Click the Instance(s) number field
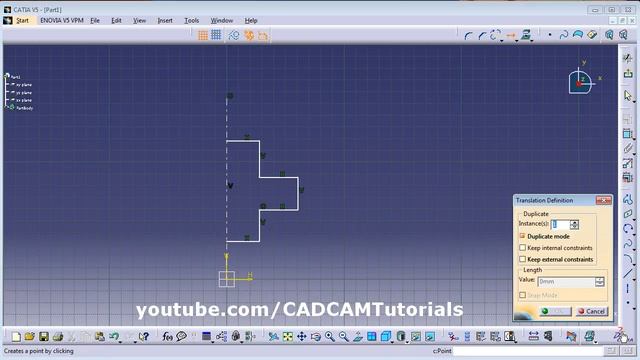Image resolution: width=640 pixels, height=360 pixels. (560, 224)
